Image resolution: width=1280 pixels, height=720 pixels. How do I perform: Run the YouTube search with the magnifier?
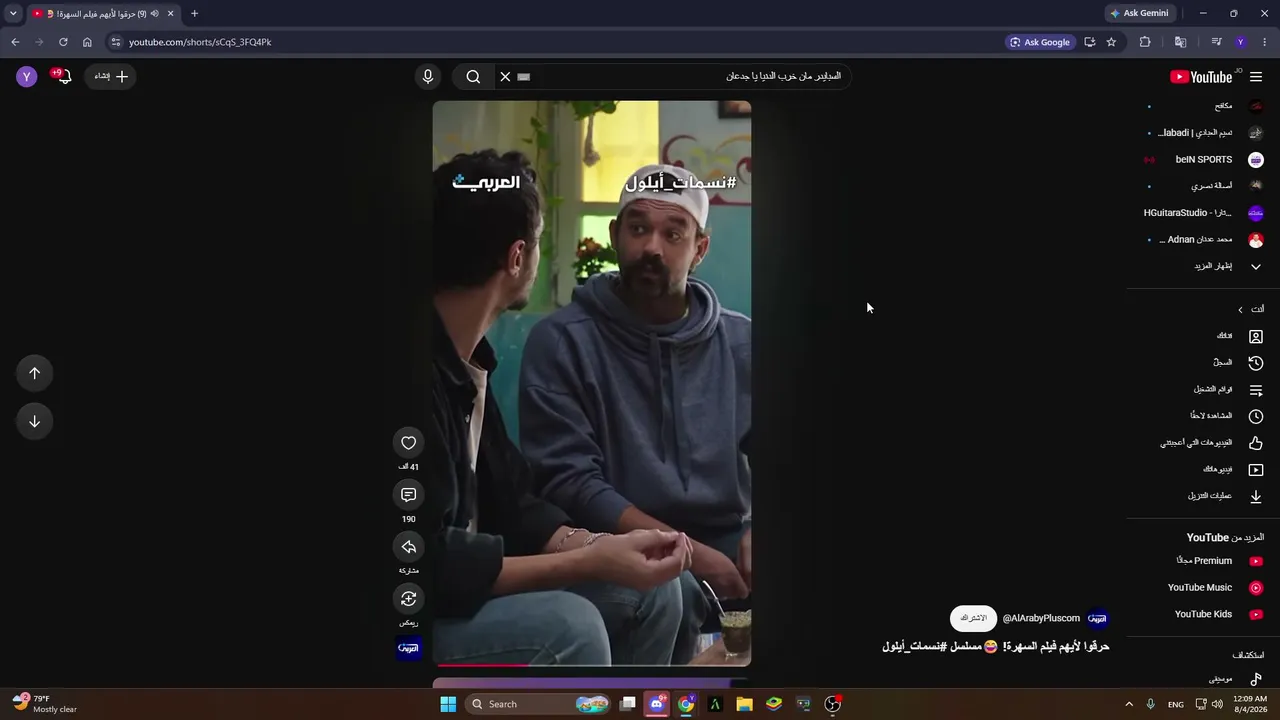[473, 76]
